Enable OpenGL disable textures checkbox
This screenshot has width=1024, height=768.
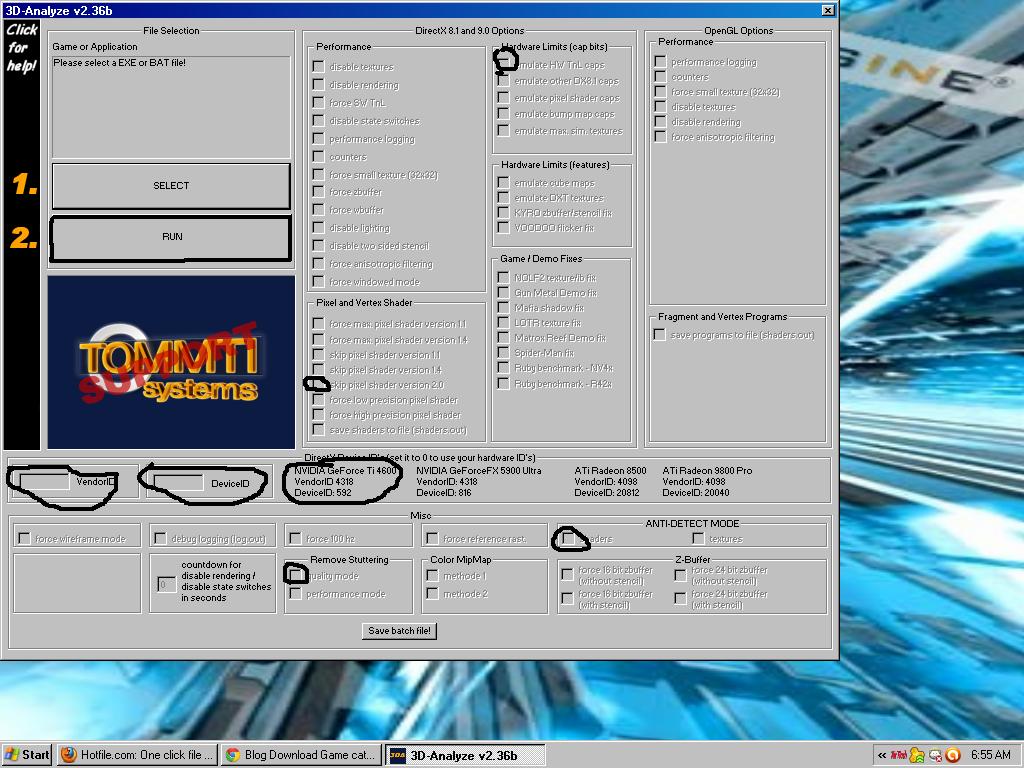point(660,107)
